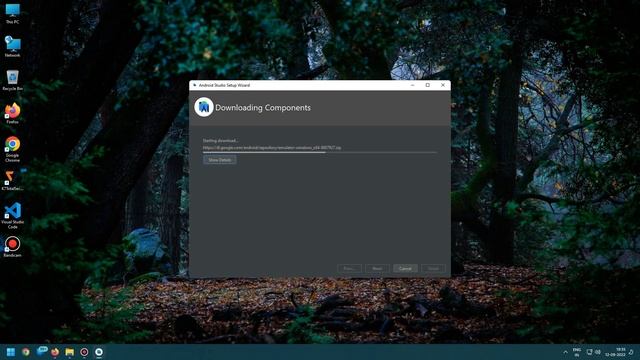The image size is (640, 360).
Task: Open the notification bell in the tray
Action: point(631,352)
